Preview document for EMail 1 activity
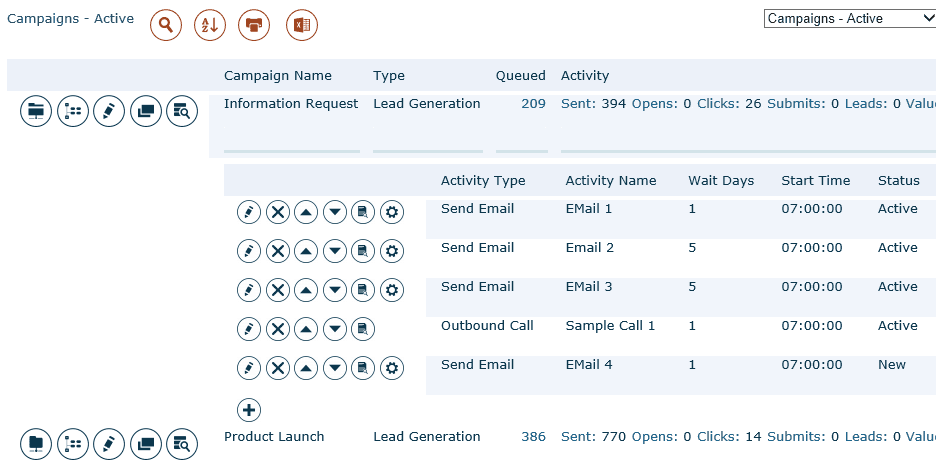Viewport: 936px width, 467px height. tap(363, 213)
